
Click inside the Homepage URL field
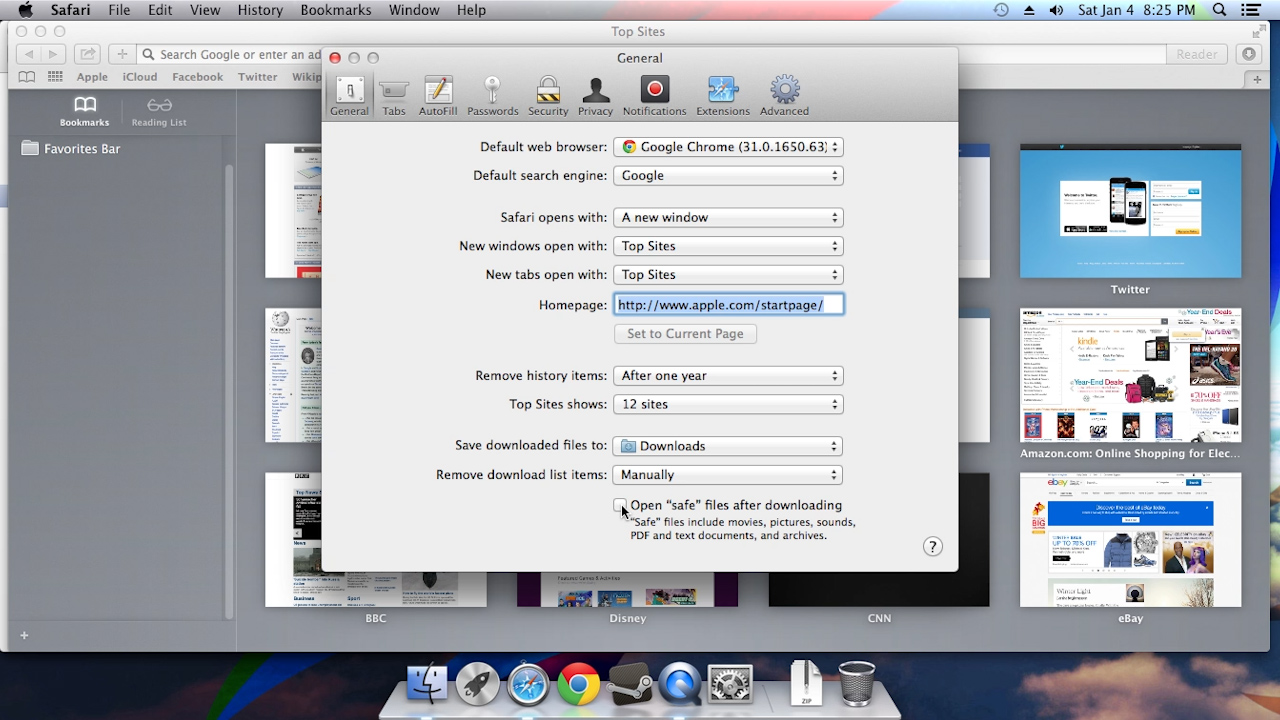click(x=729, y=305)
